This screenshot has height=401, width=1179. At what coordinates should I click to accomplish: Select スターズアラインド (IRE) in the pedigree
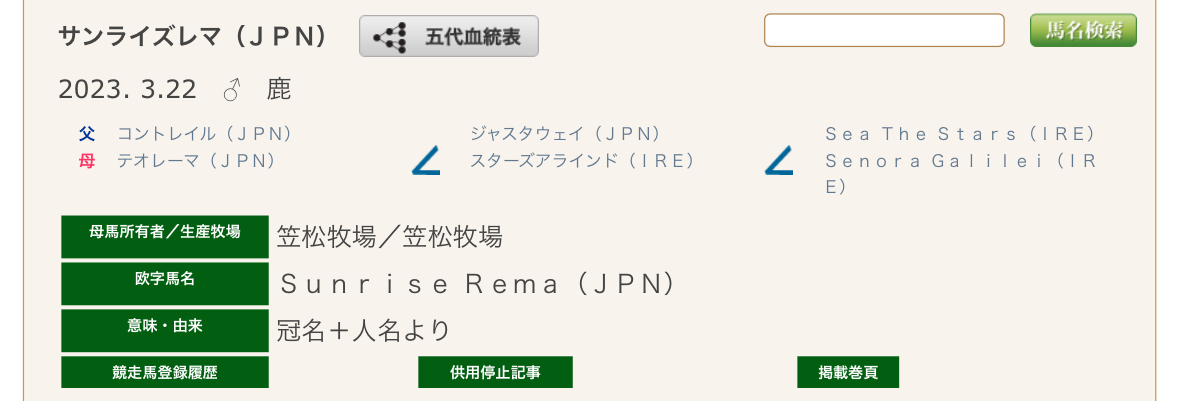click(x=582, y=160)
